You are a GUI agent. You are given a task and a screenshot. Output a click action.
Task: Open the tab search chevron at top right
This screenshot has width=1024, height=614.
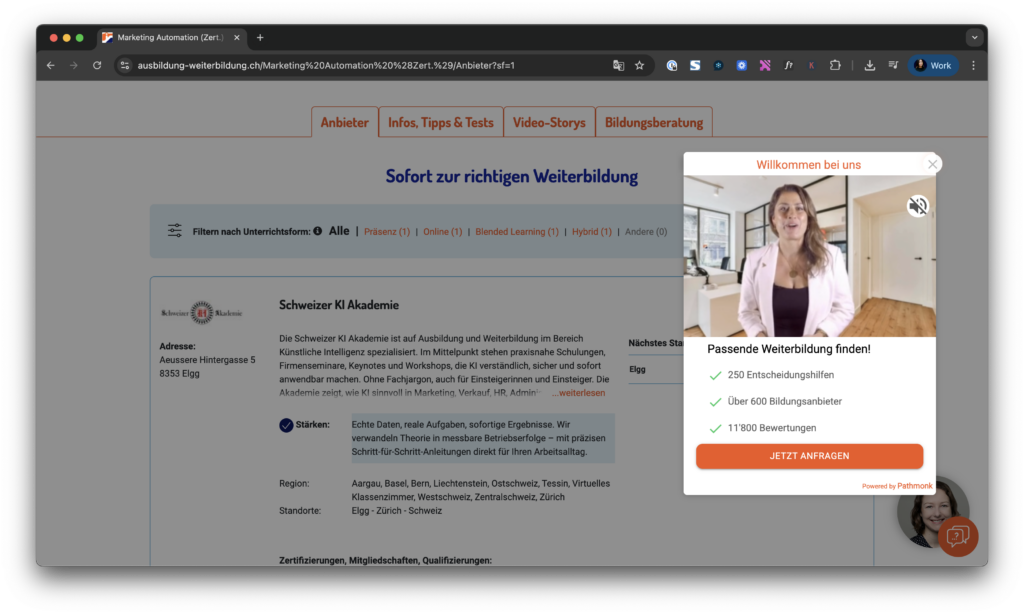coord(974,37)
